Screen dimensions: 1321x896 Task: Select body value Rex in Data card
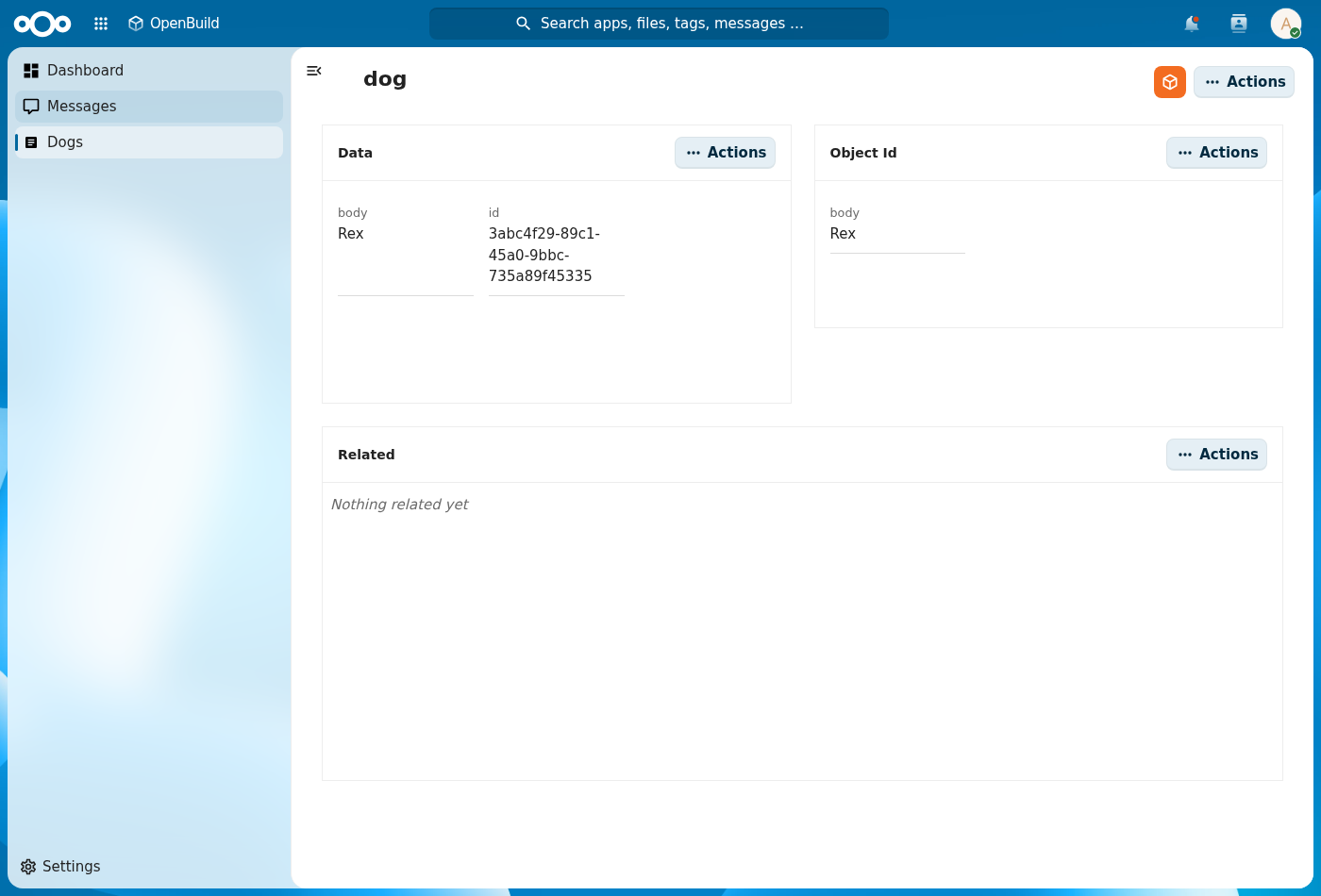point(351,234)
